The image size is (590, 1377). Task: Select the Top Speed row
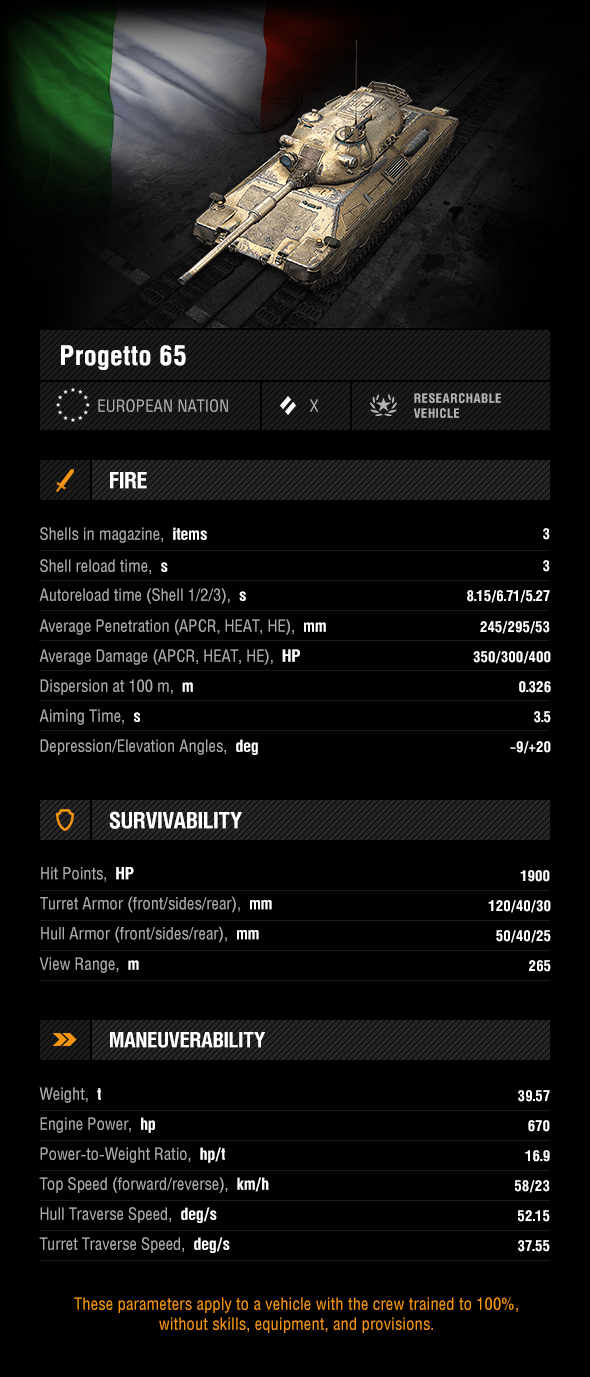(x=295, y=1185)
